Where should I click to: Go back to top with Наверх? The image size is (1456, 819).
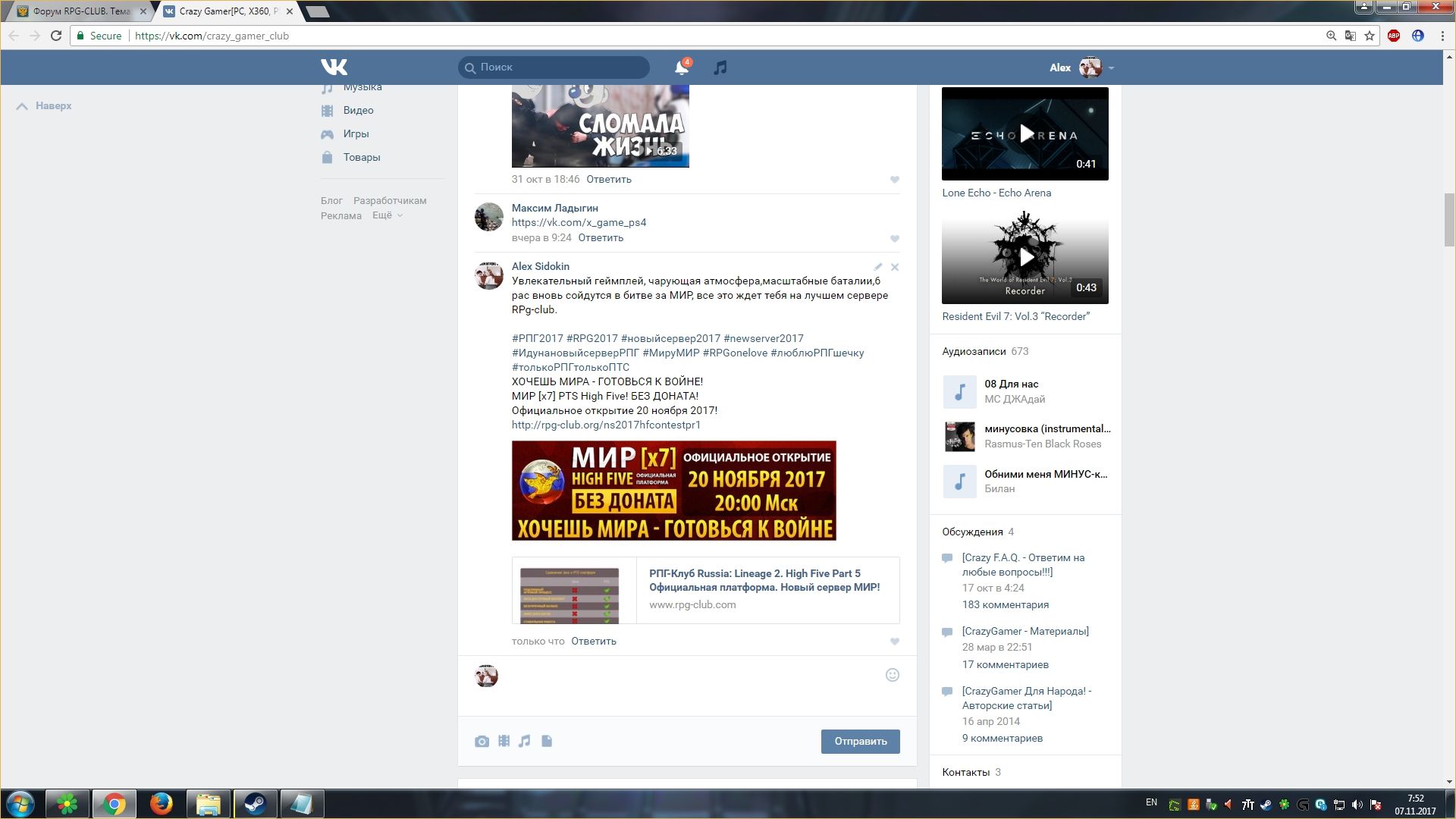pyautogui.click(x=45, y=106)
